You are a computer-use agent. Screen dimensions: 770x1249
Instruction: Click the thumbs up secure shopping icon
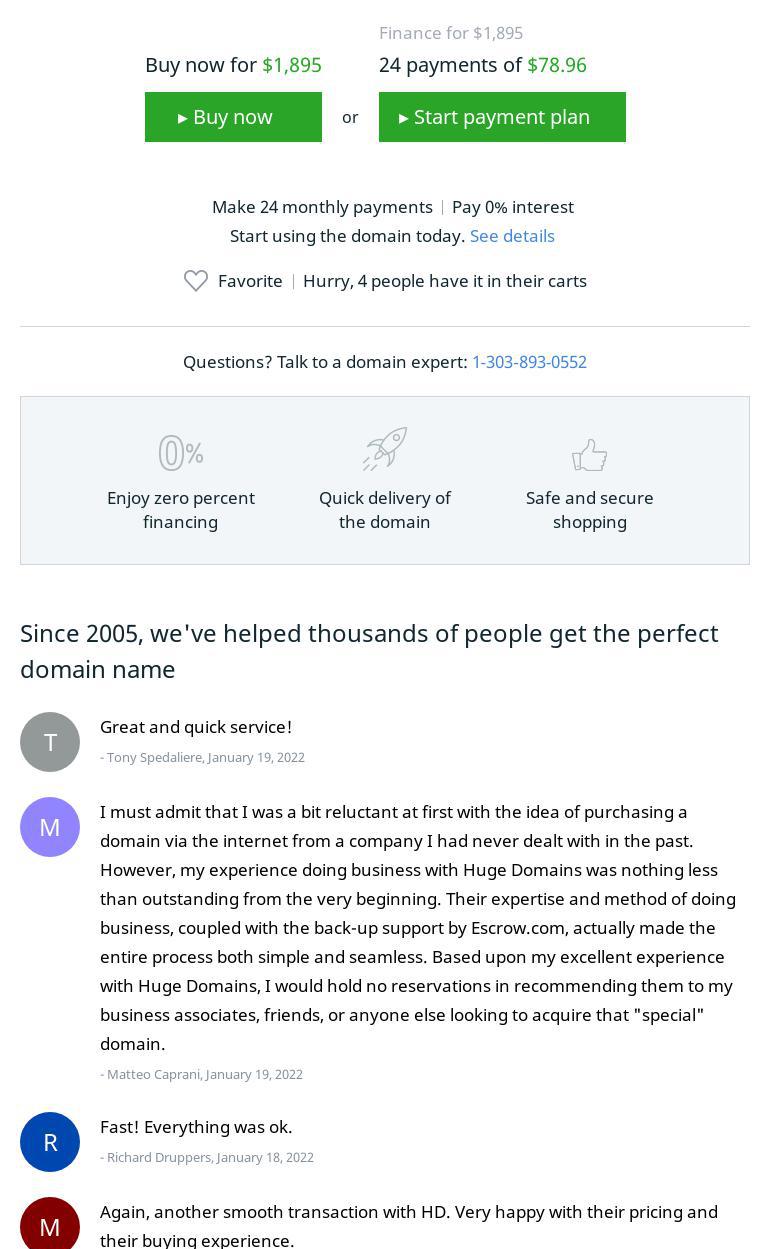[590, 455]
